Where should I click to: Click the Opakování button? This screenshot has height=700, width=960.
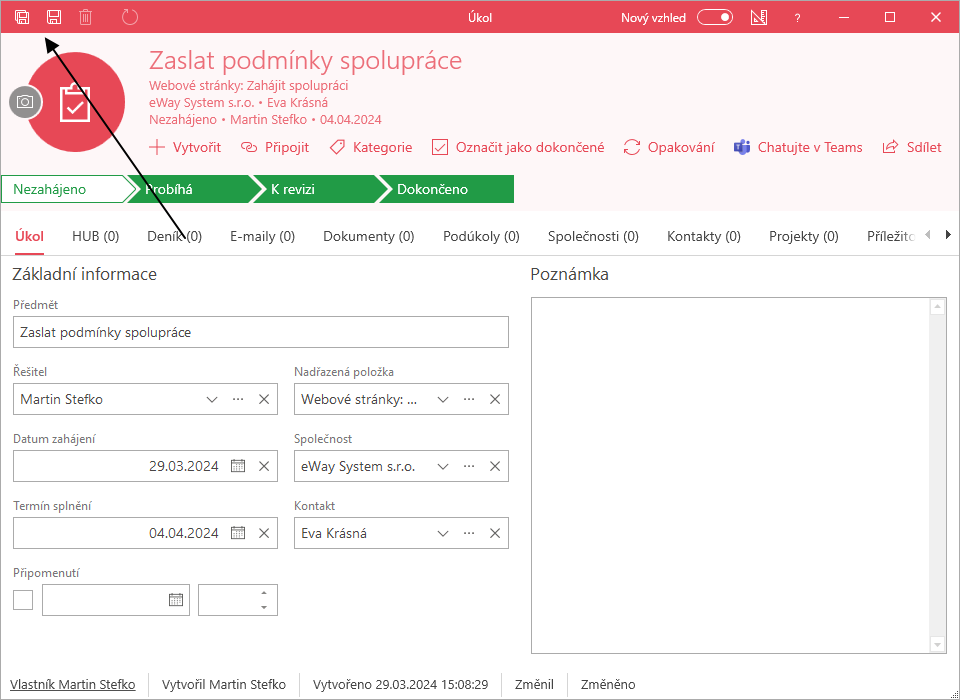[x=669, y=147]
